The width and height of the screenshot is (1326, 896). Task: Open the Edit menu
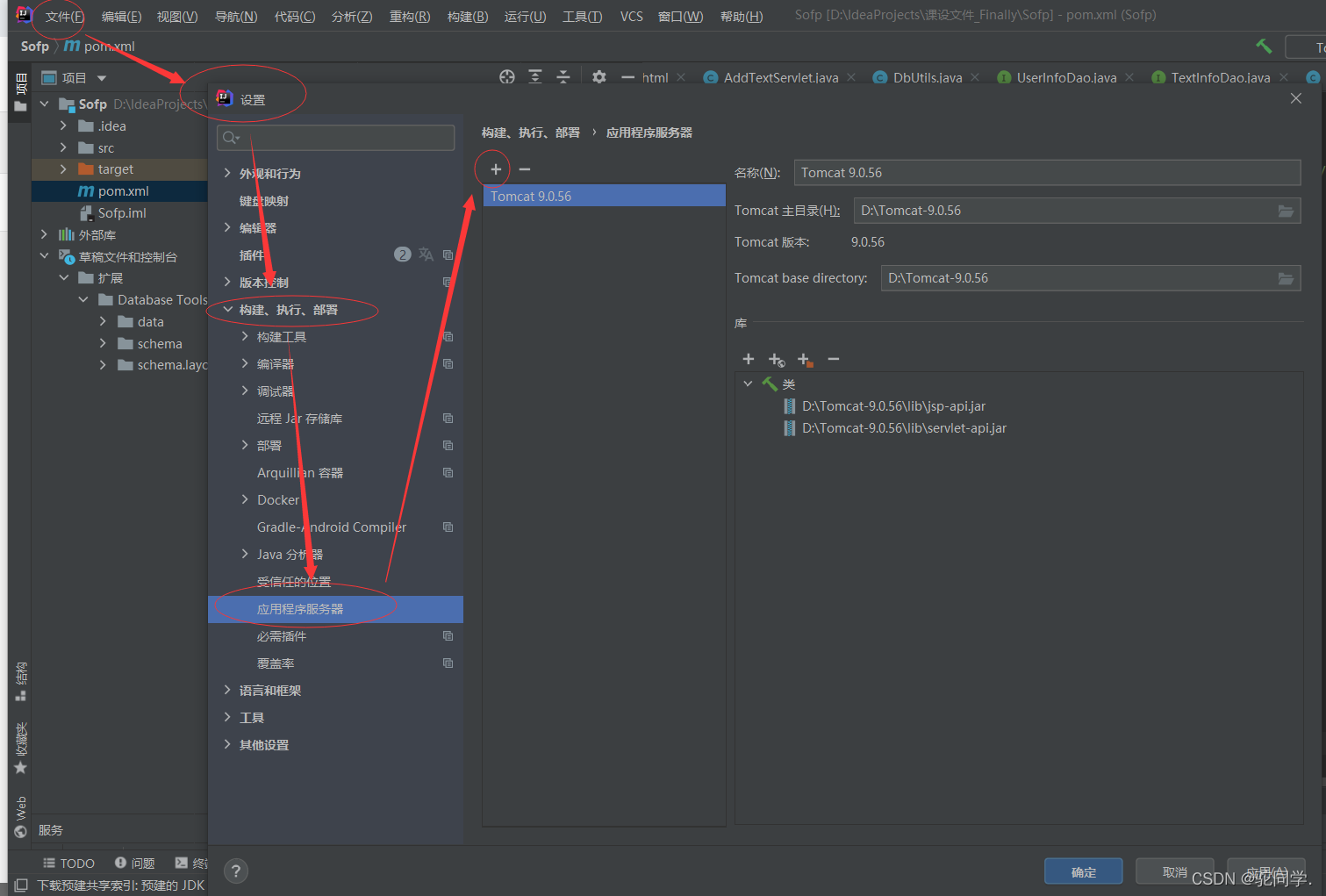pos(121,17)
